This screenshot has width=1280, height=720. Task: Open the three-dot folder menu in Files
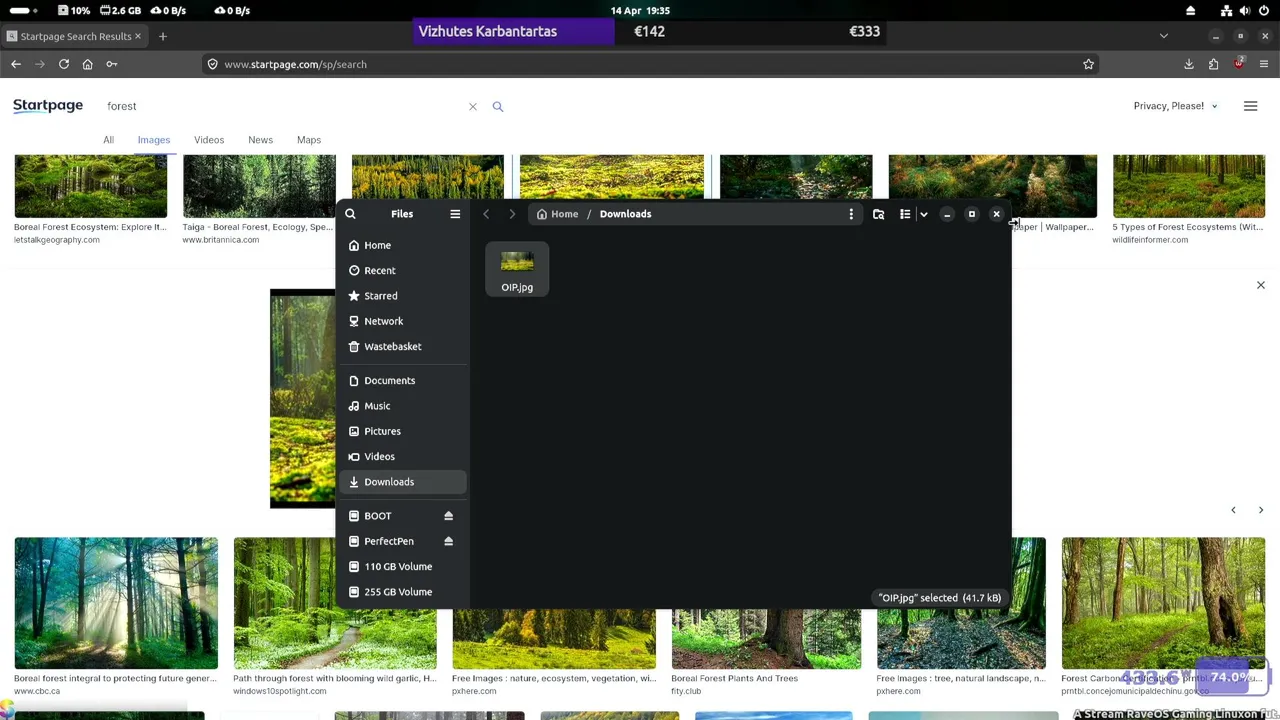pos(851,214)
